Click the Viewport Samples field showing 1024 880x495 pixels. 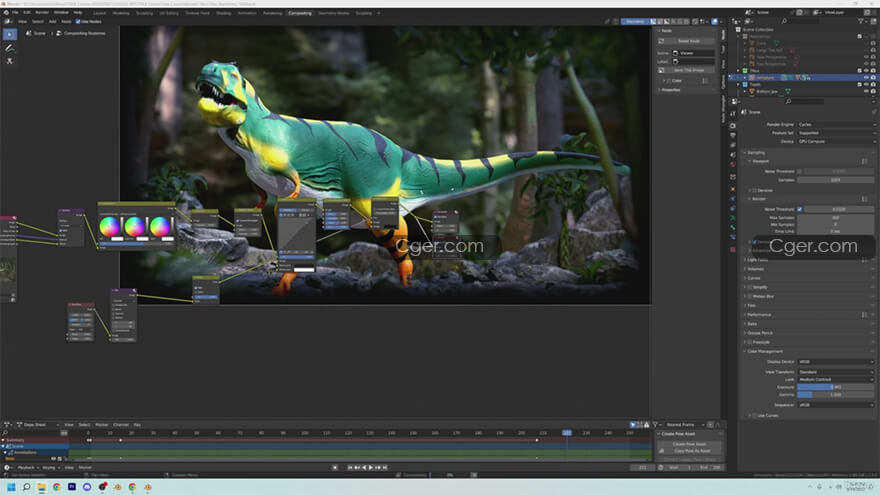836,180
